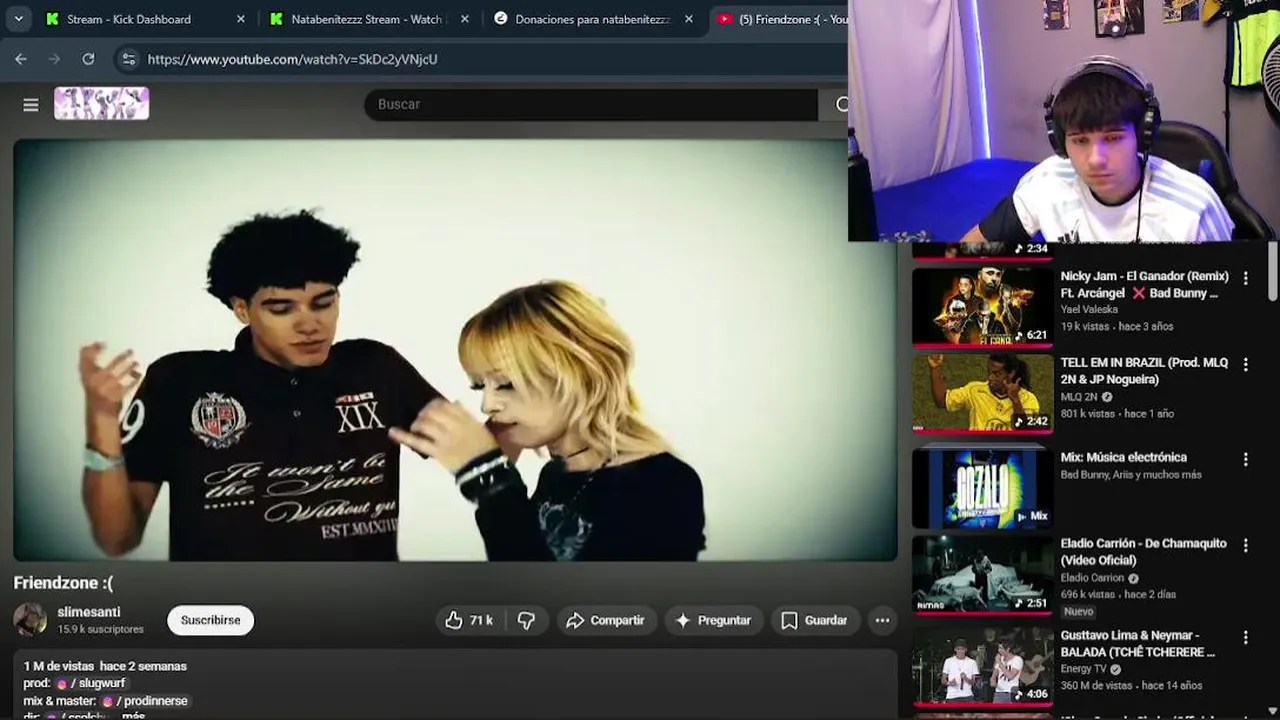The image size is (1280, 720).
Task: Open options menu for Nicky Jam video
Action: coord(1245,278)
